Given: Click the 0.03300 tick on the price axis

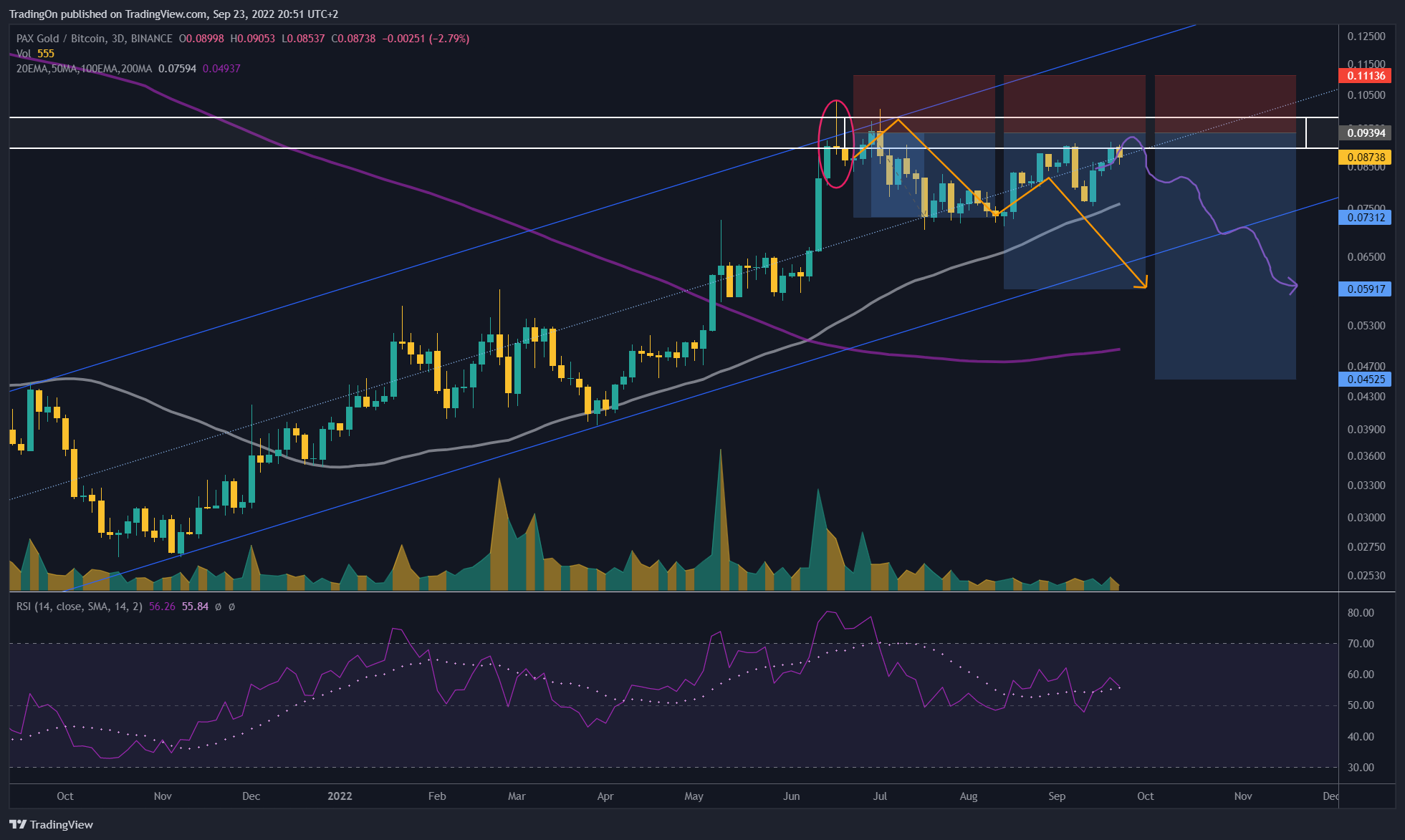Looking at the screenshot, I should point(1366,485).
